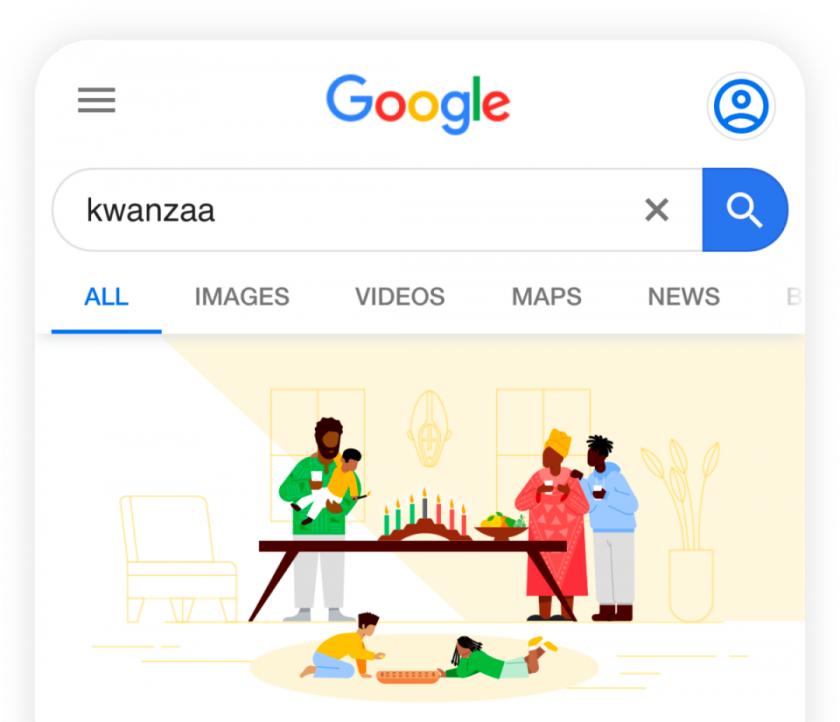Click the outlined armchair in illustration

pos(178,559)
